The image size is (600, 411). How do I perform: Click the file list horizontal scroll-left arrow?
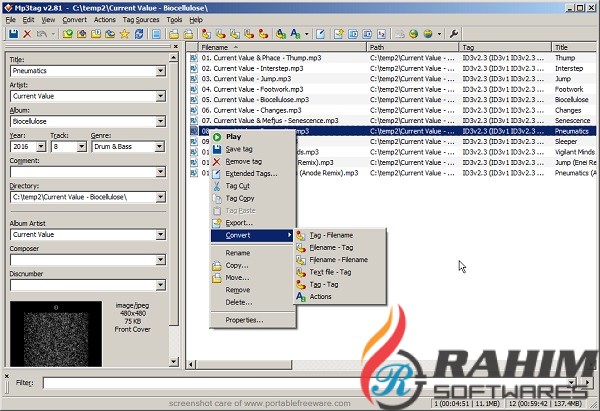pos(191,364)
